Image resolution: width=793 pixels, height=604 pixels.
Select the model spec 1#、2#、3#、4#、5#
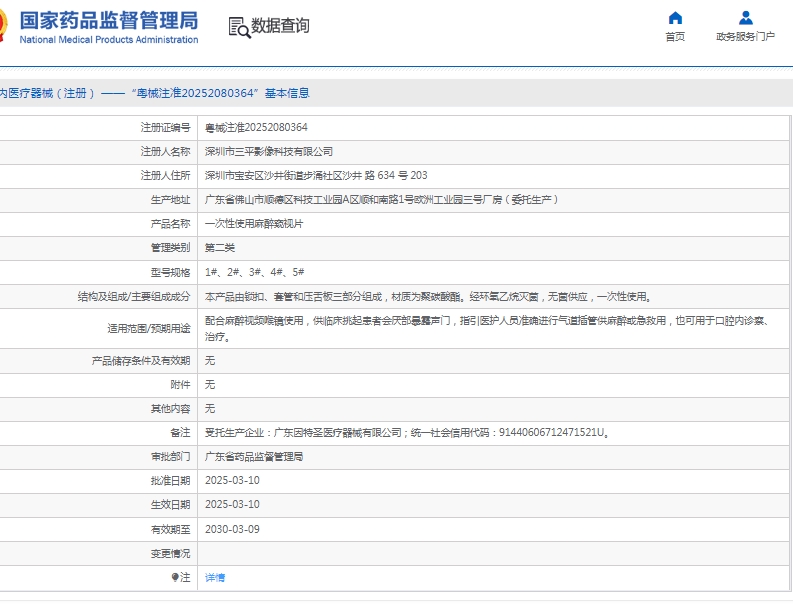(x=254, y=272)
